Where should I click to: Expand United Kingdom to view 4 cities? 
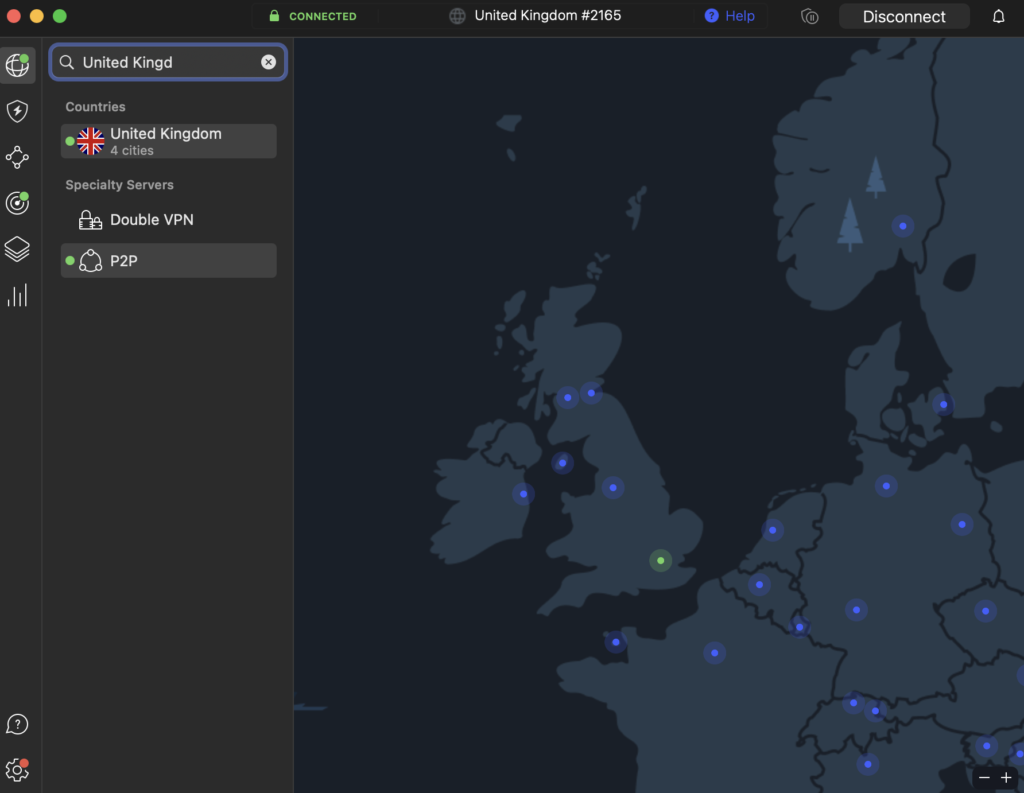[168, 140]
